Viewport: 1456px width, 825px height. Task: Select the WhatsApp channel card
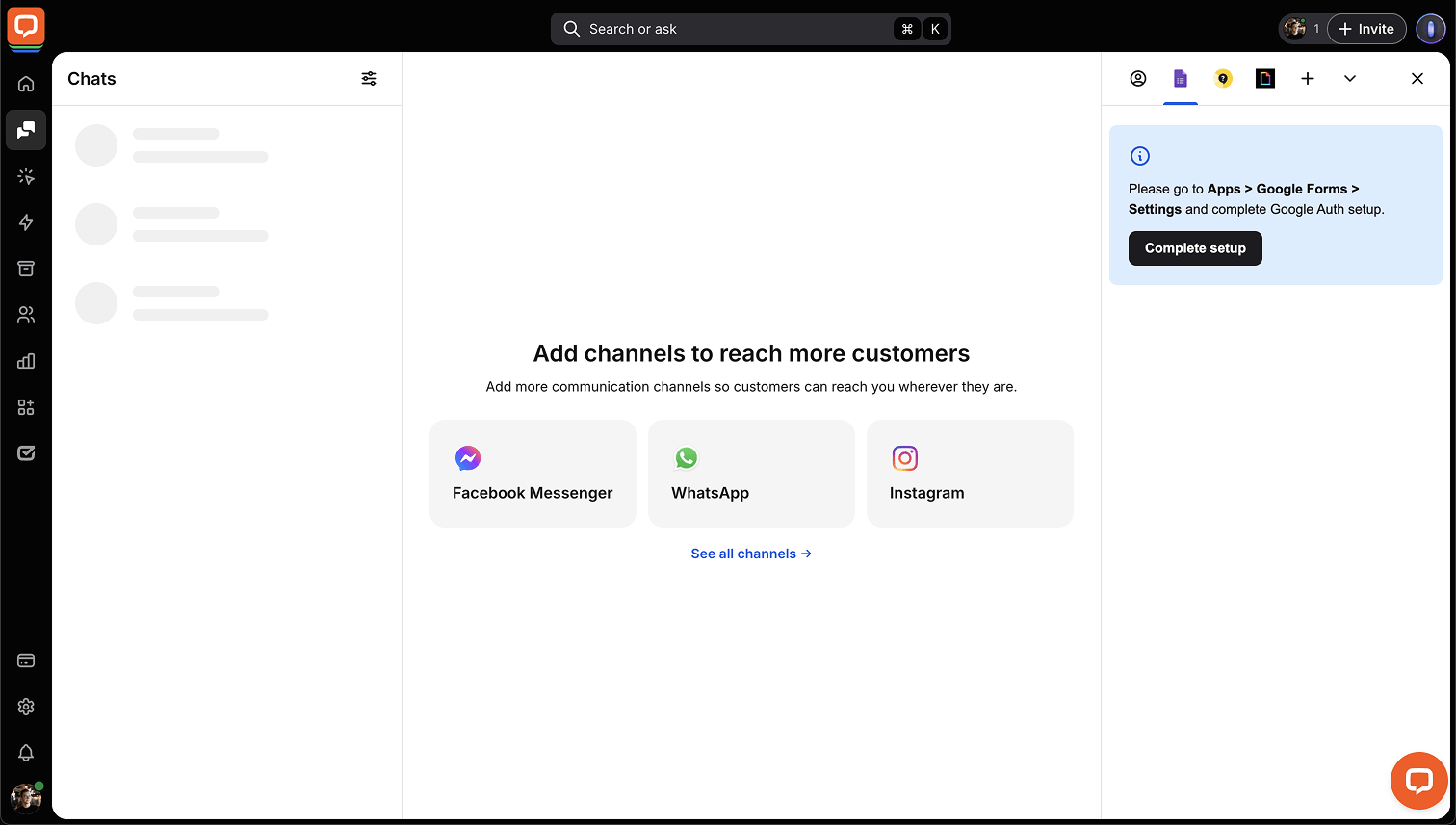click(x=751, y=474)
